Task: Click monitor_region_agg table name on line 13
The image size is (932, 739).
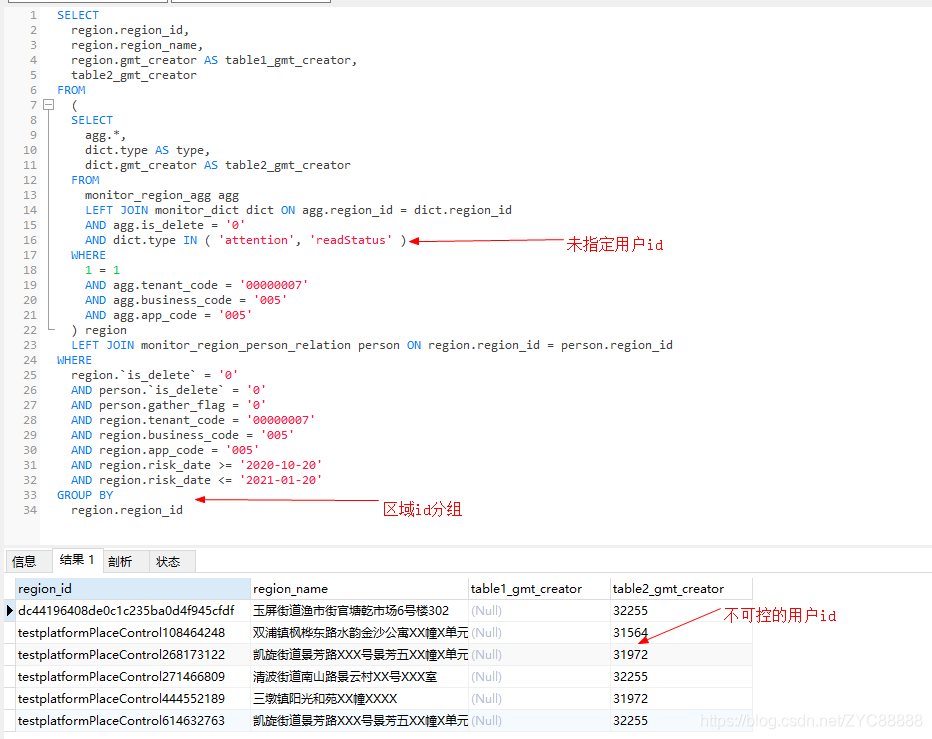Action: pyautogui.click(x=148, y=195)
